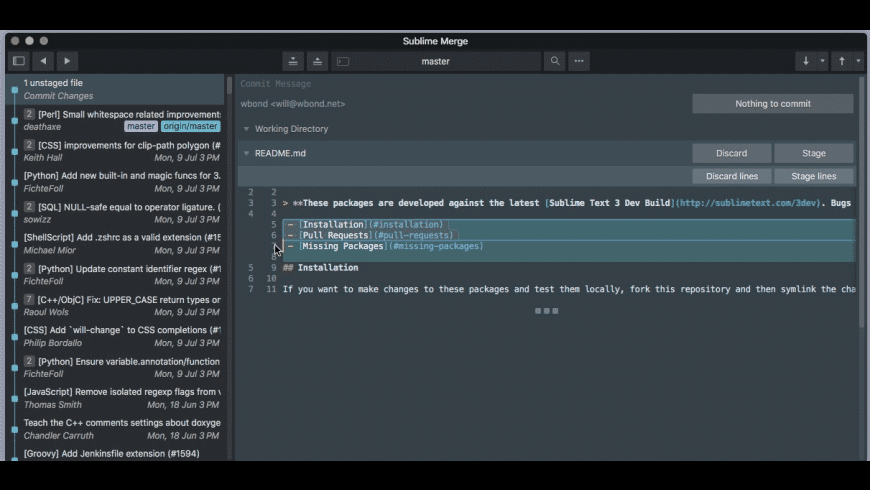
Task: Open the pull options dropdown arrow
Action: pyautogui.click(x=822, y=61)
